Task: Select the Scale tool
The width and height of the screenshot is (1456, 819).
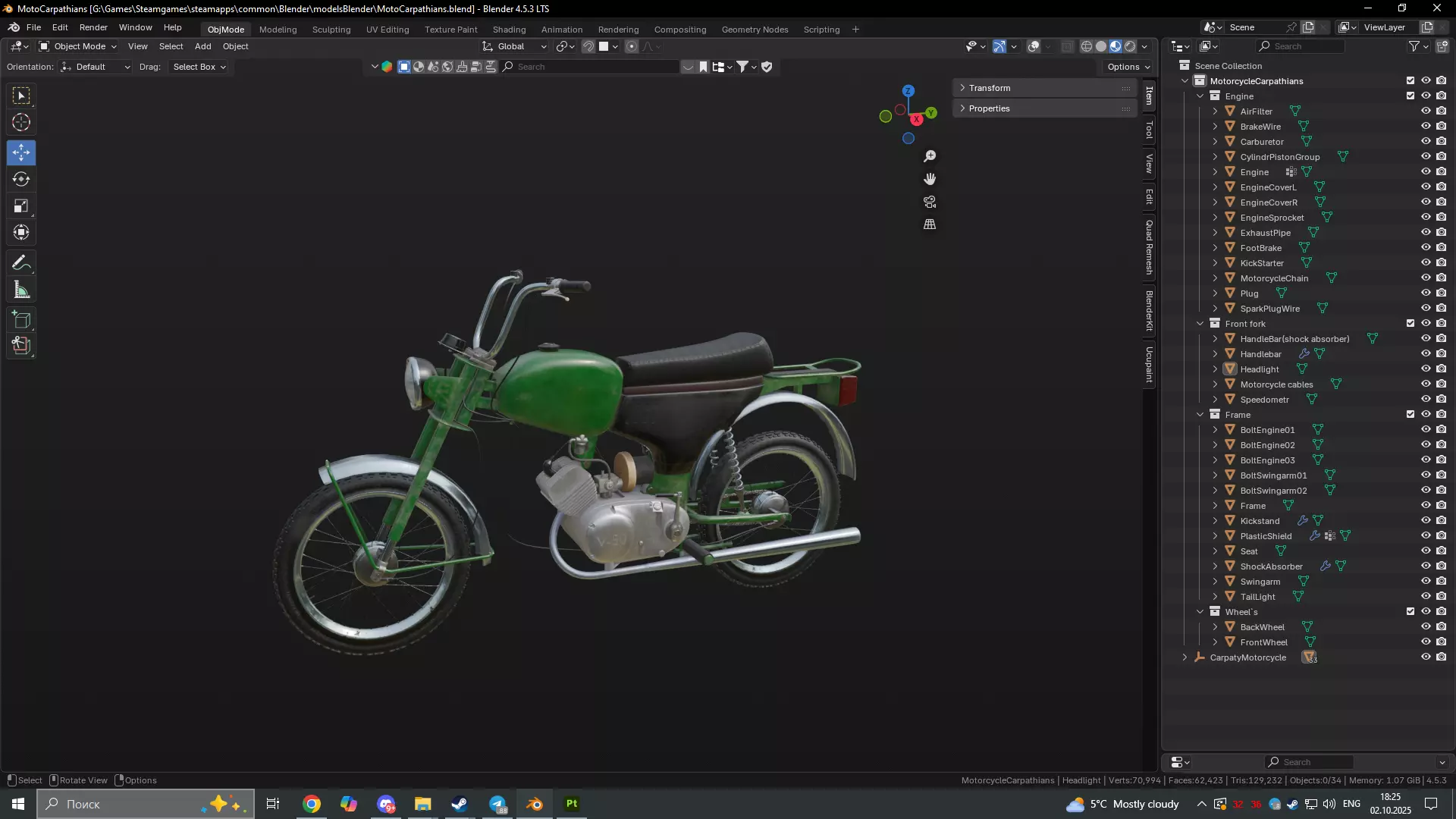Action: click(21, 206)
